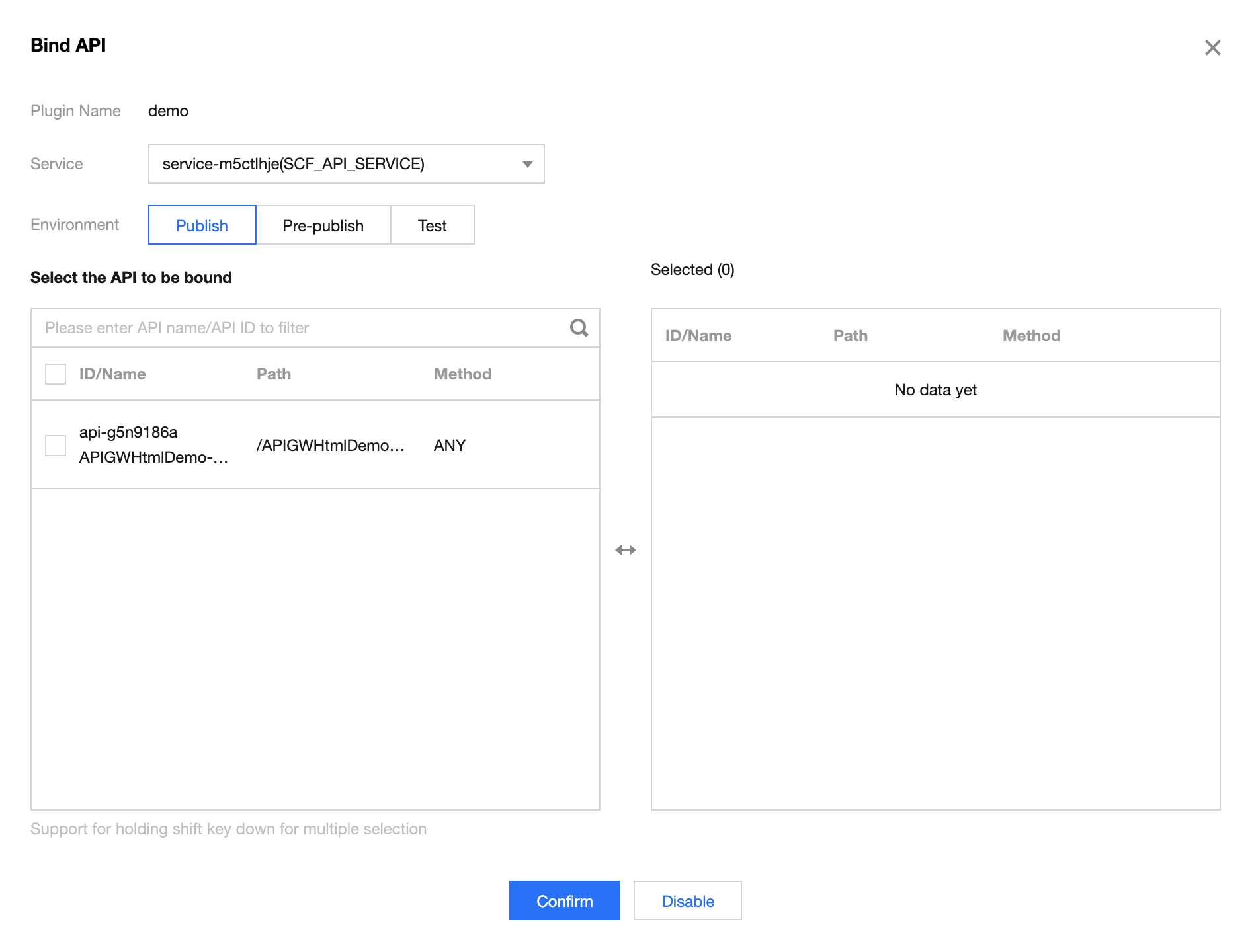Click the left list Method column header

coord(462,374)
